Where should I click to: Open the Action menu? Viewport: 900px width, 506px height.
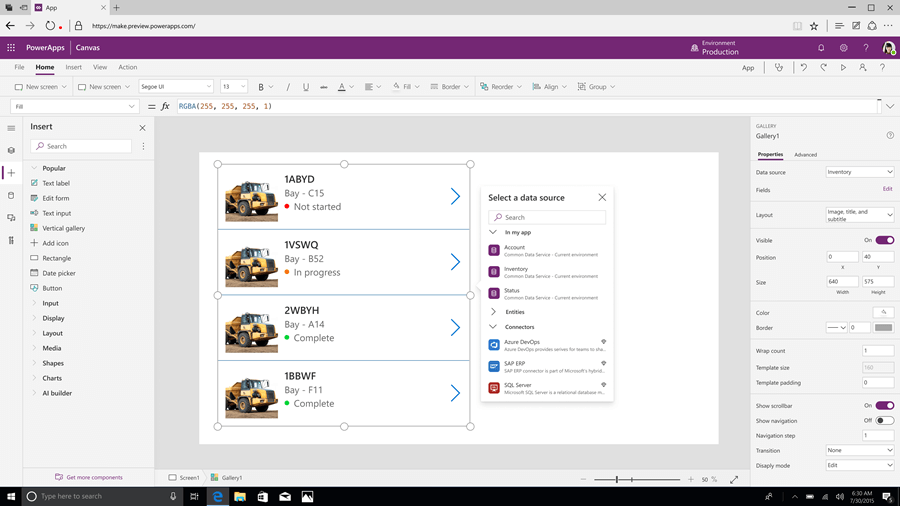[x=127, y=67]
